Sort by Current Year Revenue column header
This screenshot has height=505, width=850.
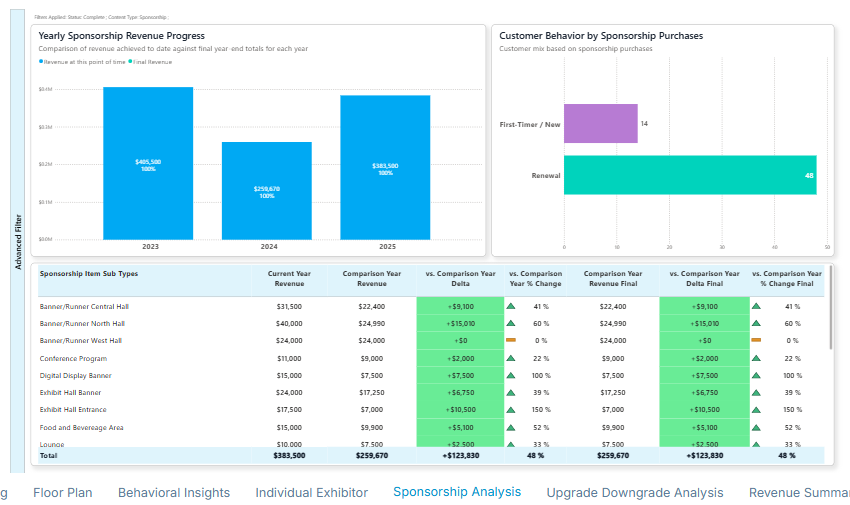pos(289,278)
